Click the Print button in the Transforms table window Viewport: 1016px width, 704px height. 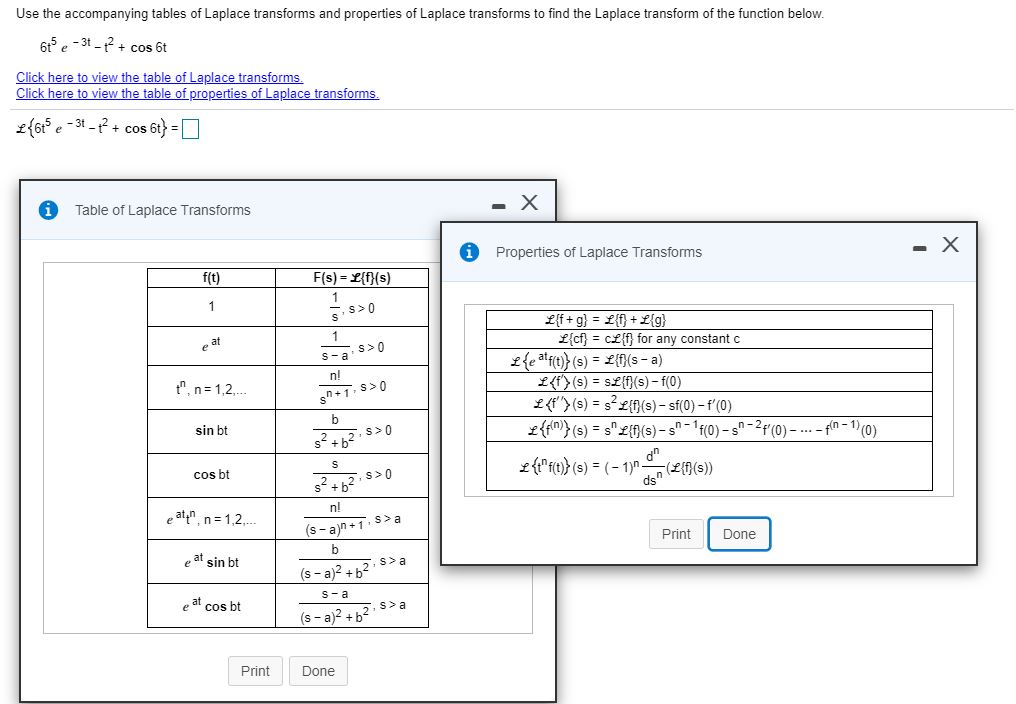(255, 671)
